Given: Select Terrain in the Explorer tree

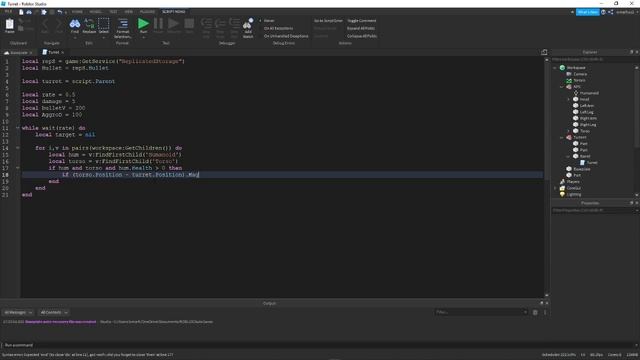Looking at the screenshot, I should (579, 80).
